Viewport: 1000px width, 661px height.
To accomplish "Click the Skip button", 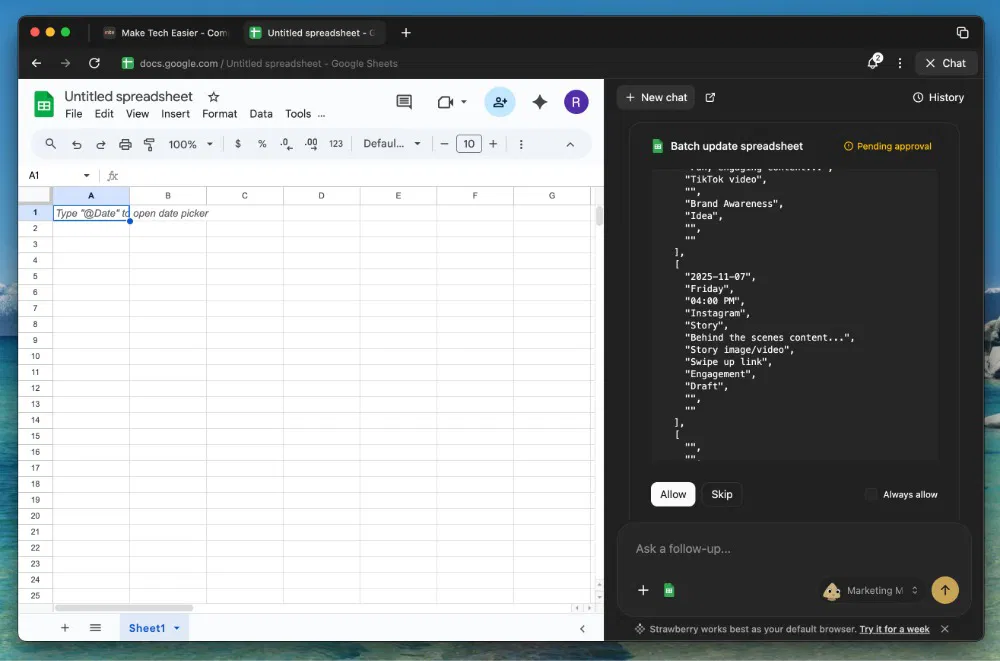I will 722,494.
